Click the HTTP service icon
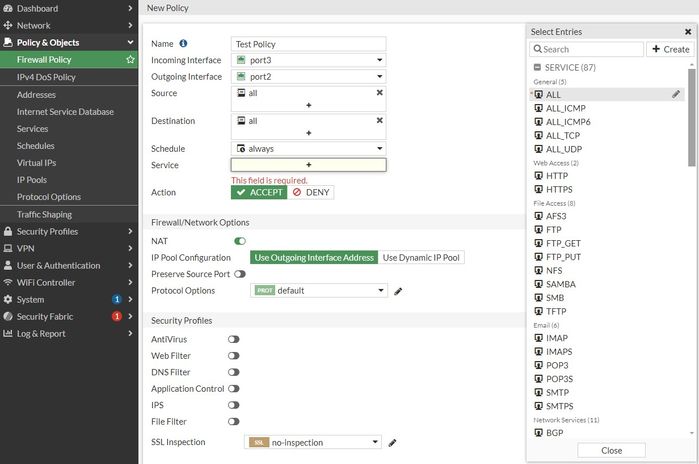 click(x=539, y=176)
